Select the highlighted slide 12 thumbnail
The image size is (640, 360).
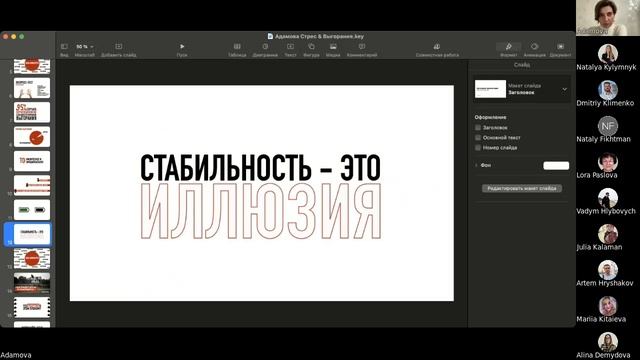coord(32,234)
